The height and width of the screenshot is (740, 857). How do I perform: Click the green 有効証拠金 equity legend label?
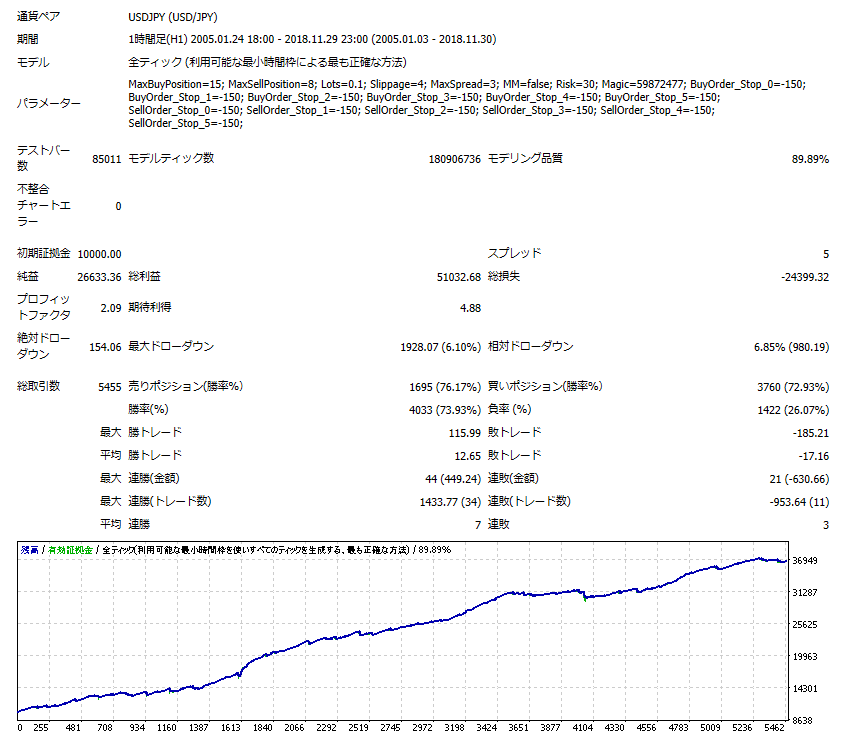pyautogui.click(x=70, y=550)
